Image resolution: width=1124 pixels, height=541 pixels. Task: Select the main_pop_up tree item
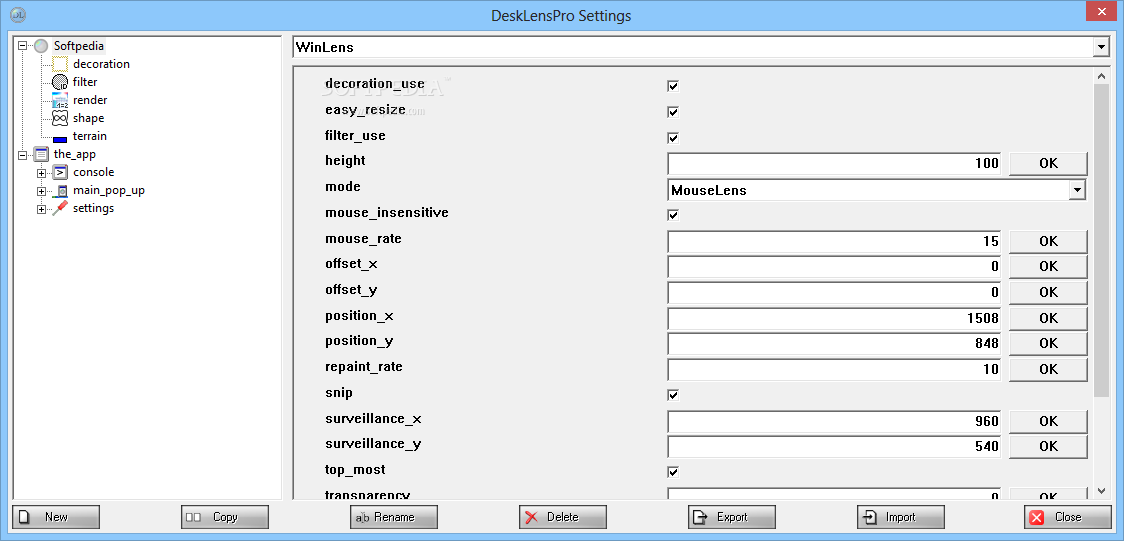pyautogui.click(x=109, y=191)
